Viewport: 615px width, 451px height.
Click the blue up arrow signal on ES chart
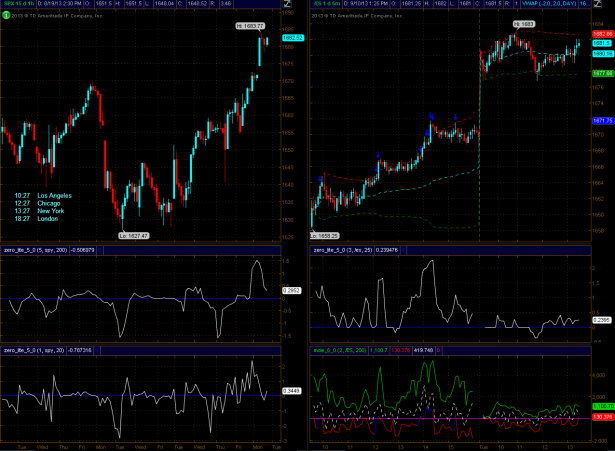pyautogui.click(x=431, y=115)
